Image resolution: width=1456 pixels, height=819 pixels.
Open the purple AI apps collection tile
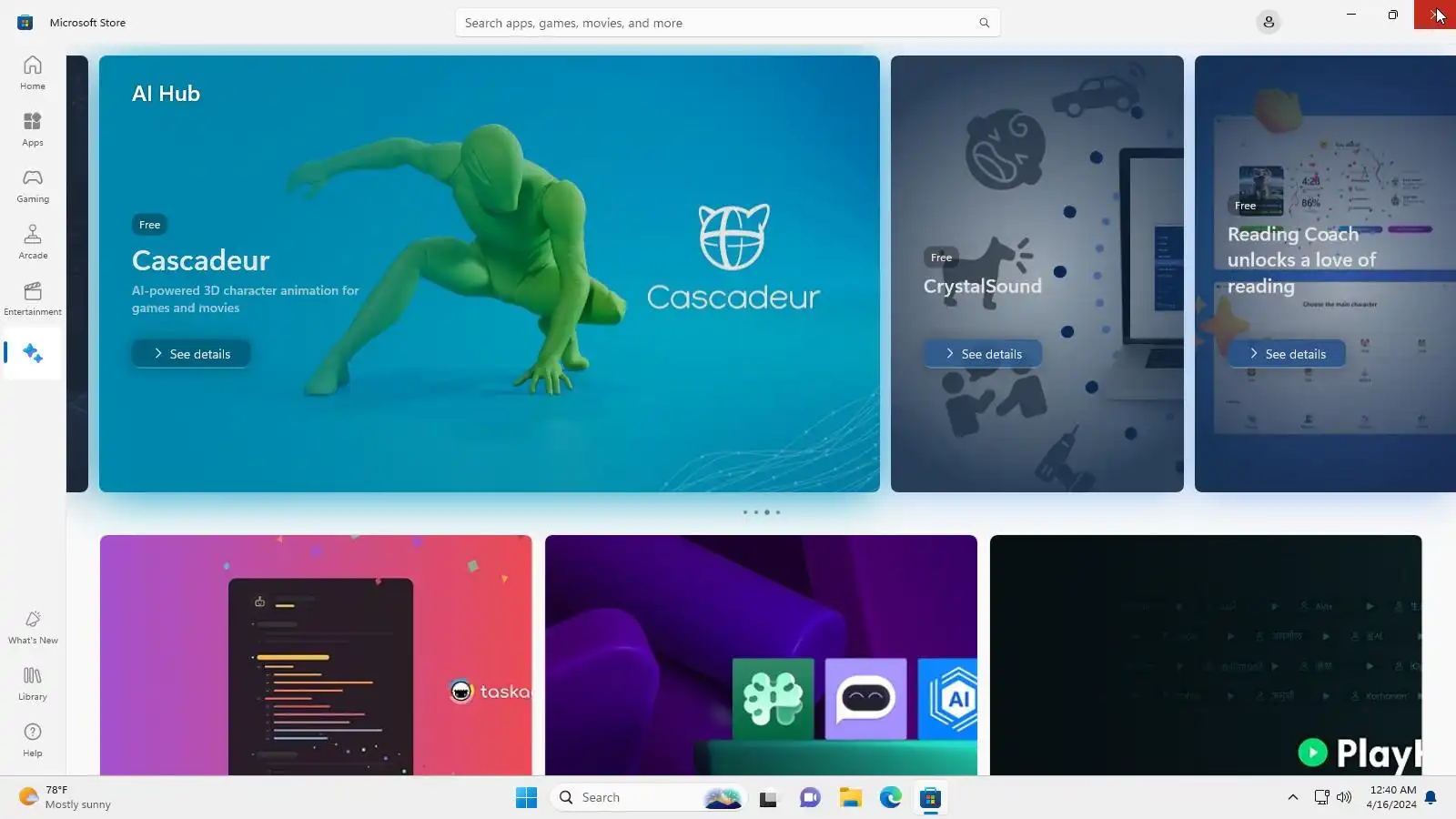(x=761, y=655)
